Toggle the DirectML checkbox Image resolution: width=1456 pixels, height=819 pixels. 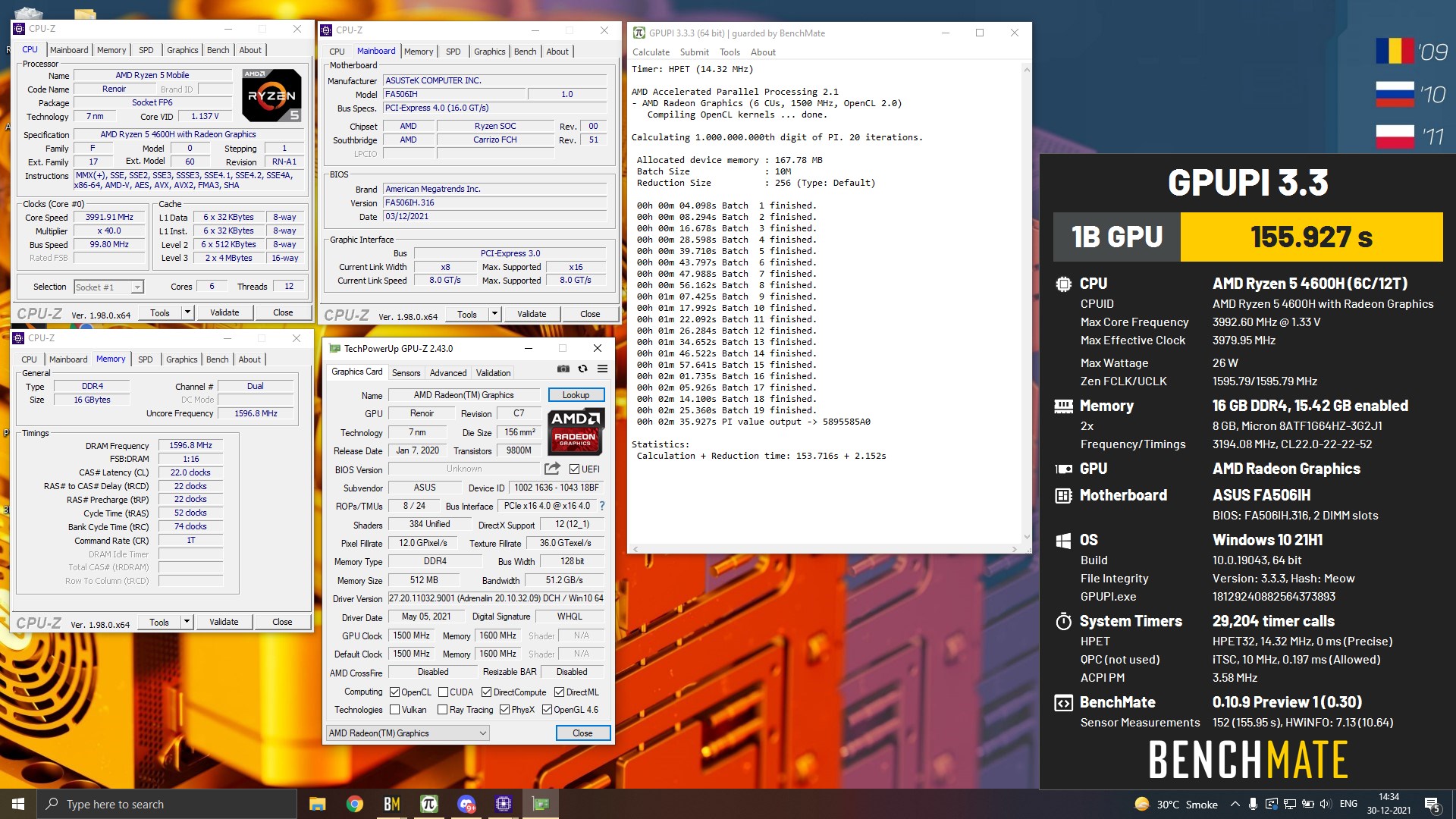(559, 692)
